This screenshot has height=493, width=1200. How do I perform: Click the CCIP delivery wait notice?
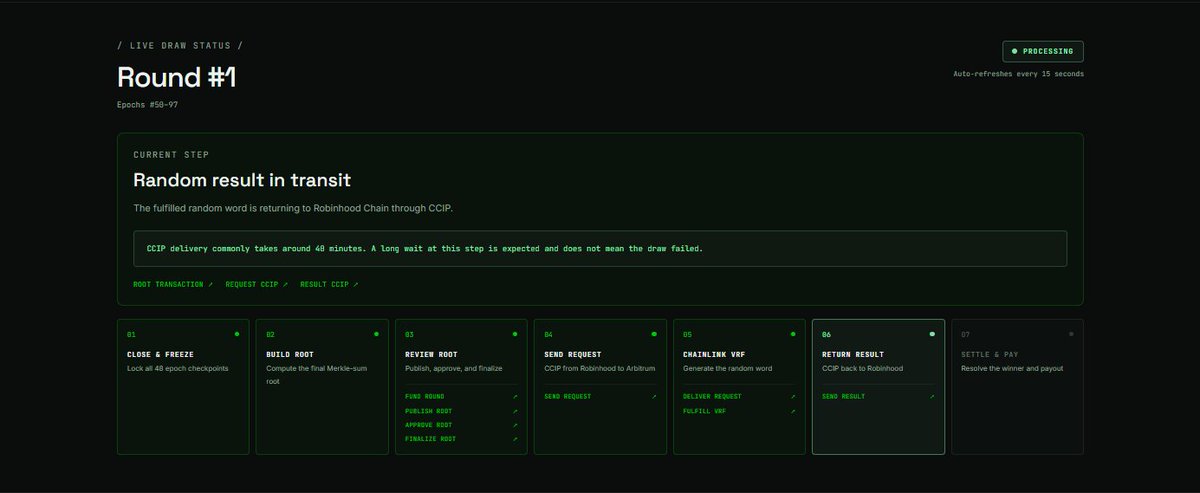coord(600,248)
